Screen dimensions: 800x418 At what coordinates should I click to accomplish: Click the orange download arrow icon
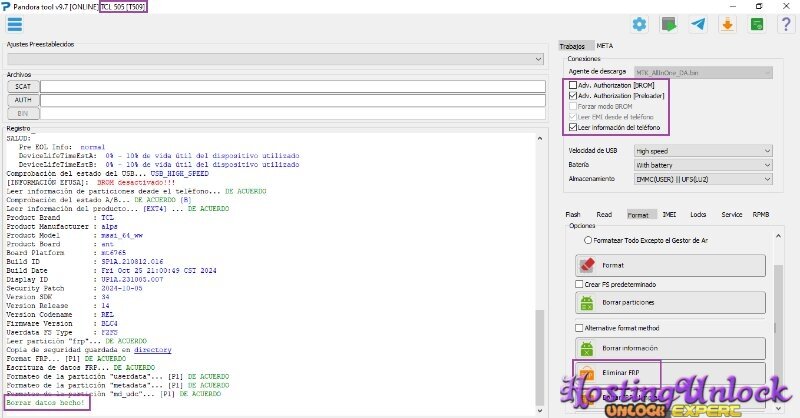[728, 24]
